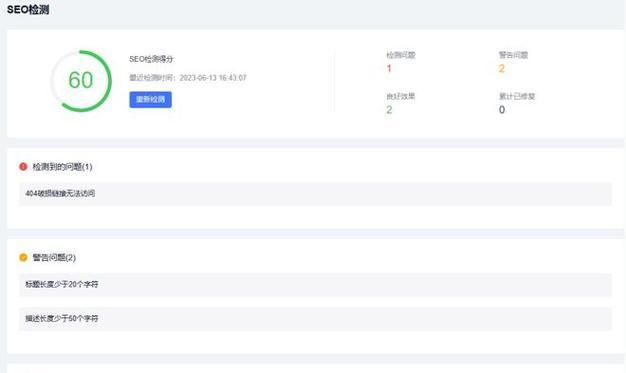Click the orange warning icon beside 警告问题(2)
626x373 pixels.
[x=23, y=258]
